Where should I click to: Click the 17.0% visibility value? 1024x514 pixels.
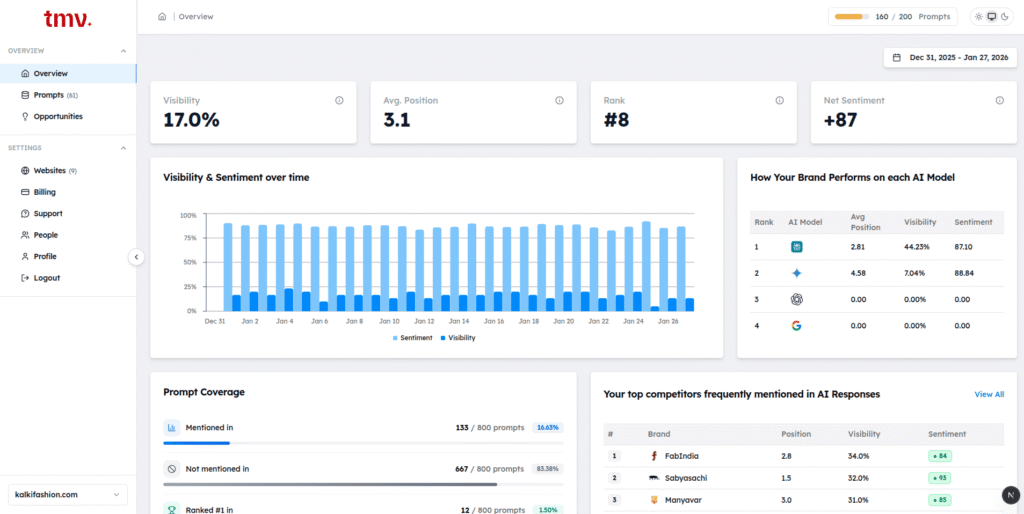(191, 120)
